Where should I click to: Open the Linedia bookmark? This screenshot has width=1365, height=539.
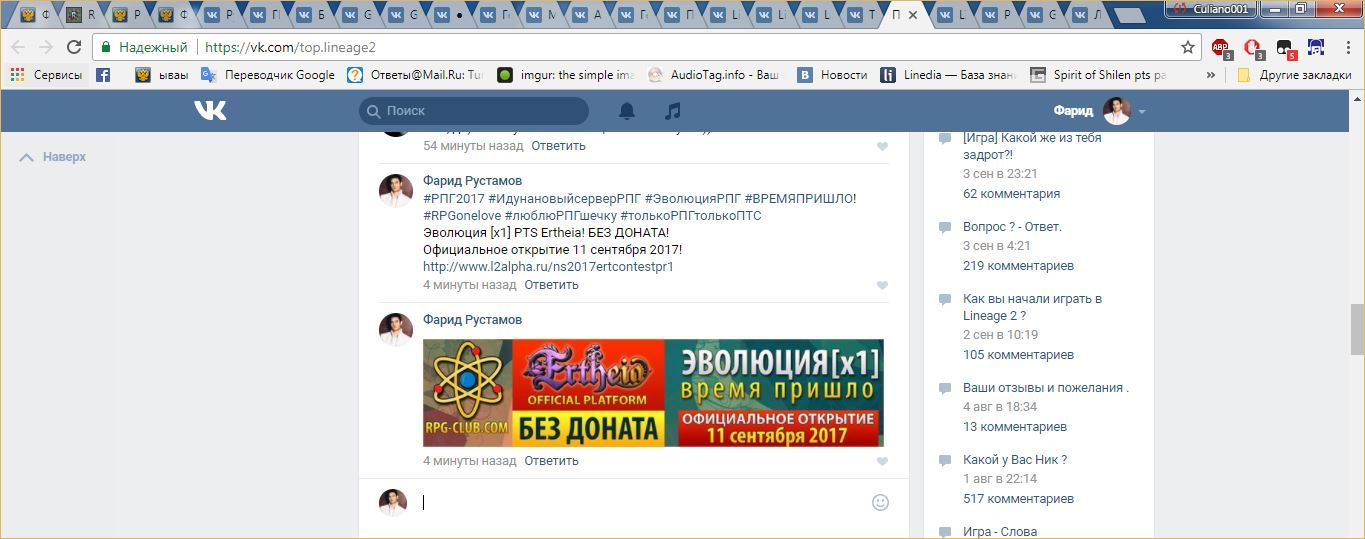pyautogui.click(x=948, y=75)
